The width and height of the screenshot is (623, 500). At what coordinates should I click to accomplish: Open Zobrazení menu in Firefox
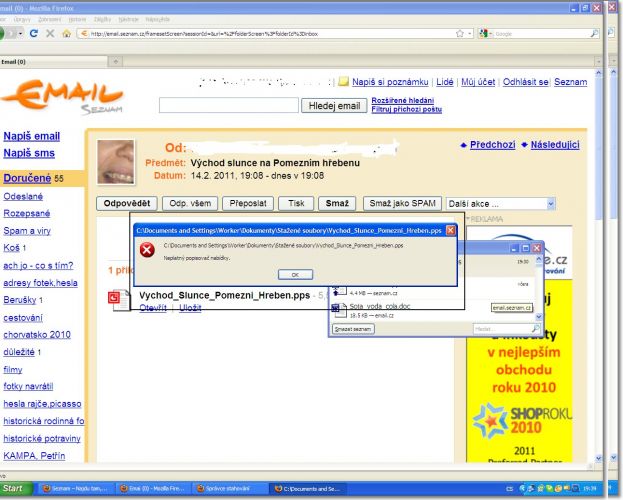tap(50, 19)
